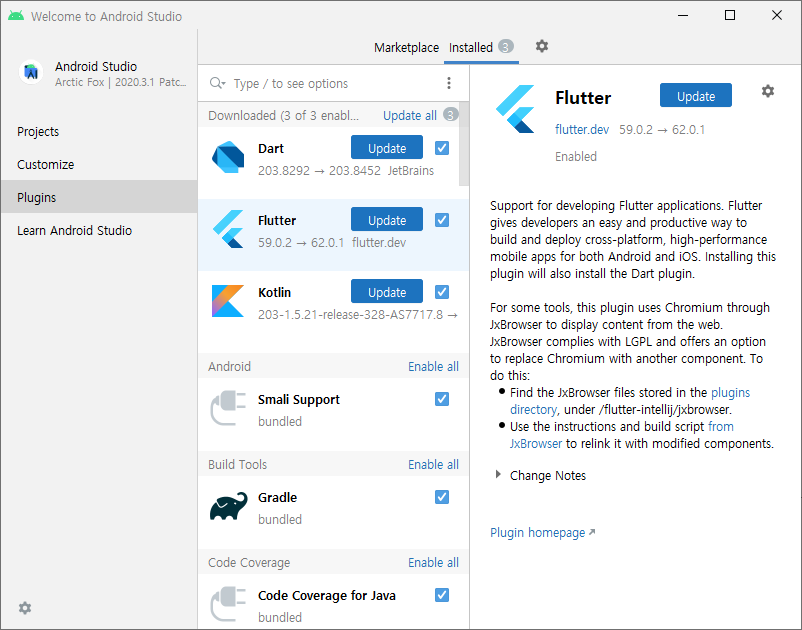Open the settings gear at bottom left
This screenshot has width=802, height=630.
click(25, 608)
